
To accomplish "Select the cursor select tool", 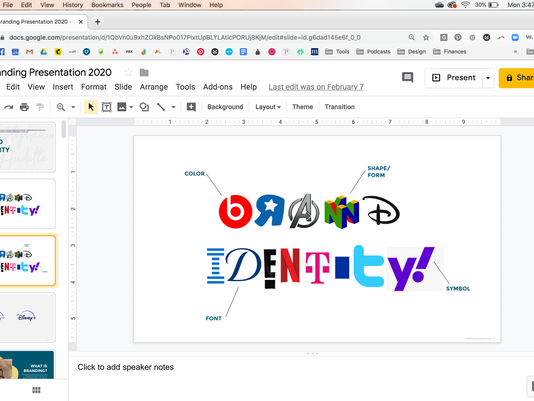I will click(x=91, y=107).
